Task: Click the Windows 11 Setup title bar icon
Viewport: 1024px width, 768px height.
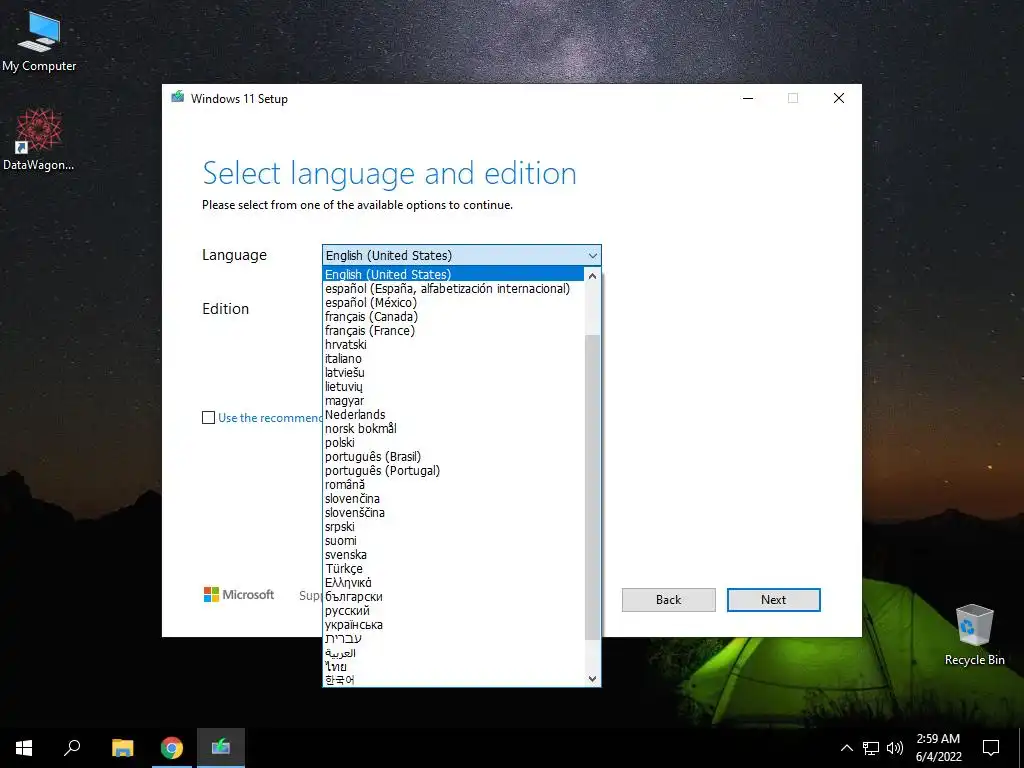Action: pos(178,97)
